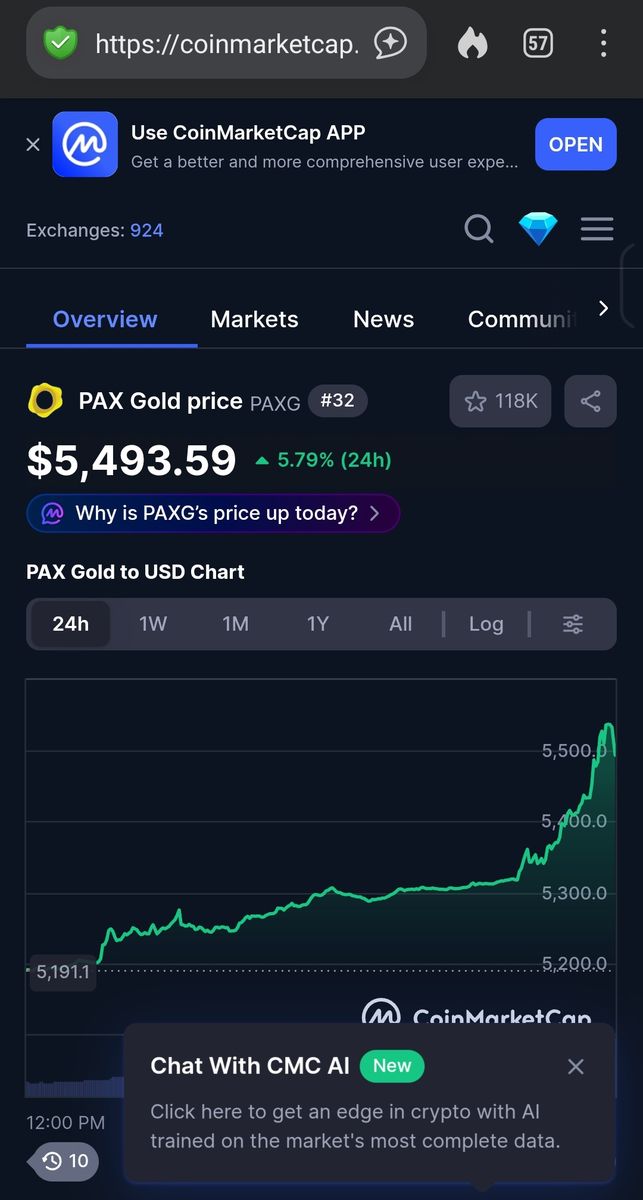Dismiss the Chat With CMC AI popup
The width and height of the screenshot is (643, 1200).
click(575, 1066)
